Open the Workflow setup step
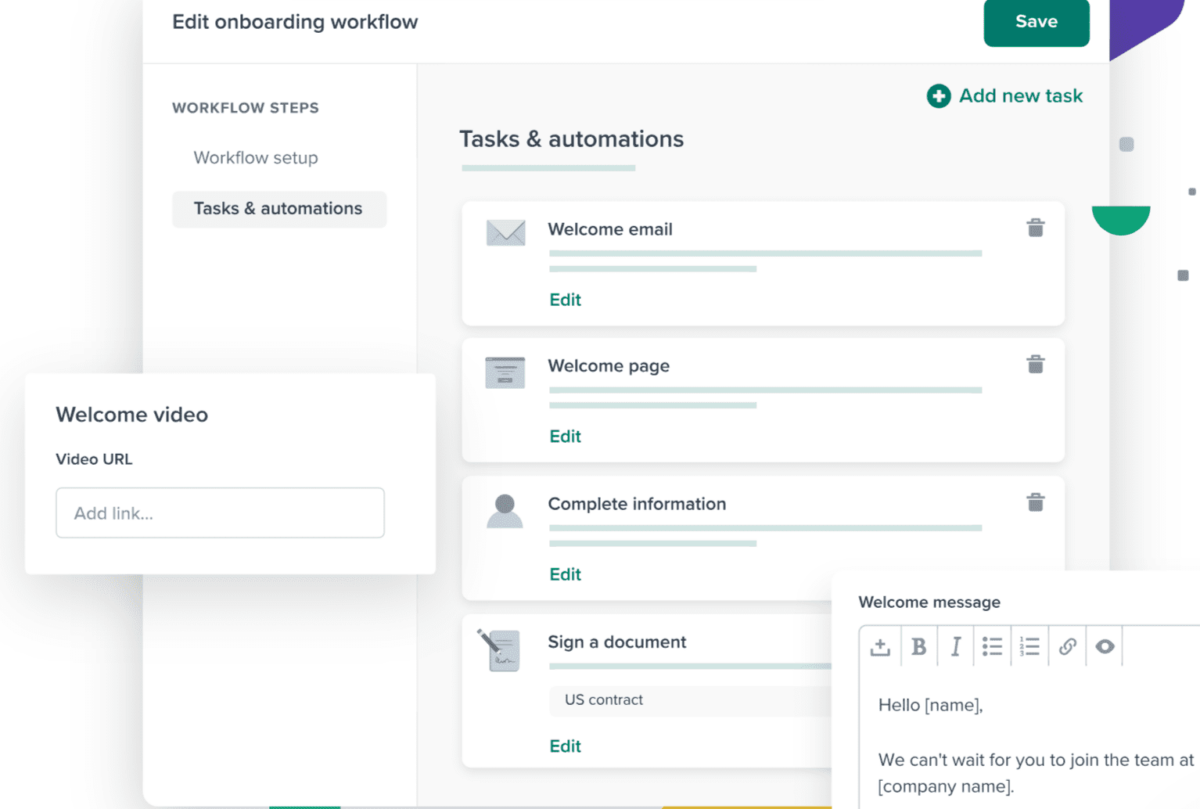The width and height of the screenshot is (1200, 809). [x=256, y=157]
